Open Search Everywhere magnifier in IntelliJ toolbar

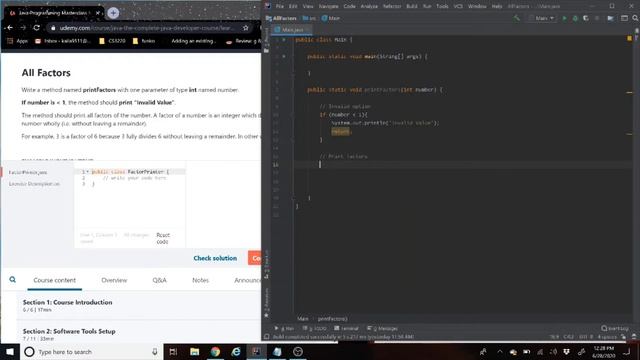point(635,18)
